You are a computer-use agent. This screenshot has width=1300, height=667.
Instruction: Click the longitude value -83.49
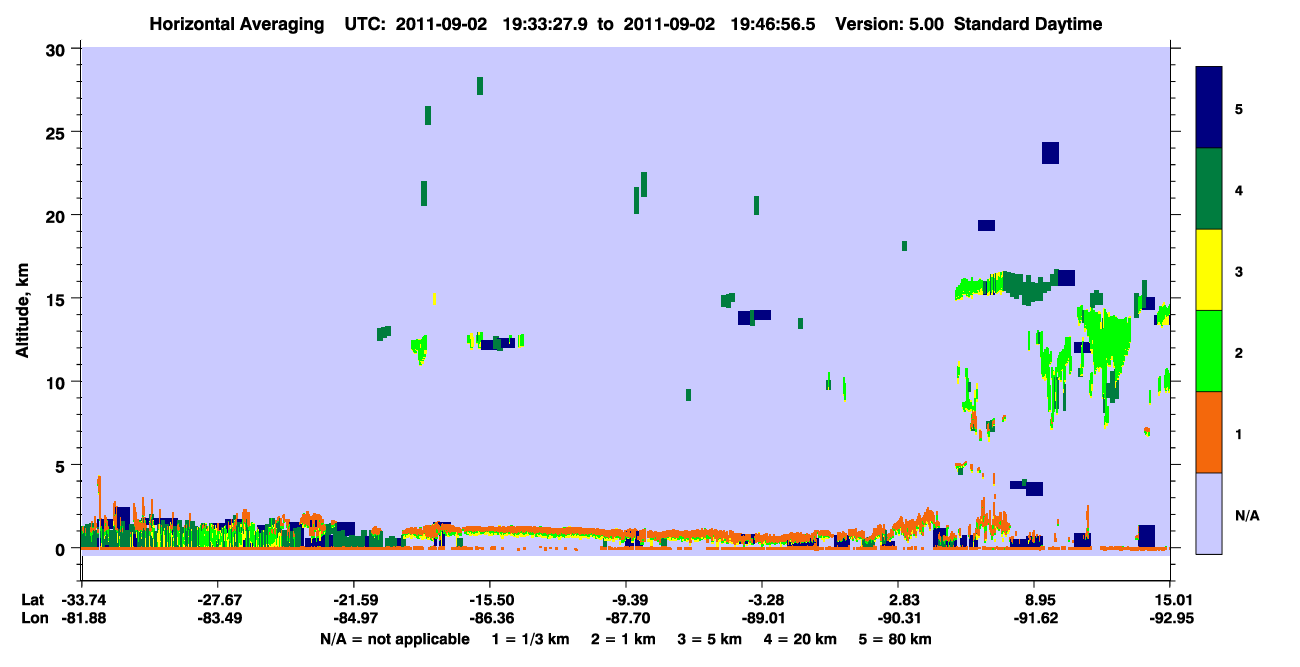[x=217, y=619]
